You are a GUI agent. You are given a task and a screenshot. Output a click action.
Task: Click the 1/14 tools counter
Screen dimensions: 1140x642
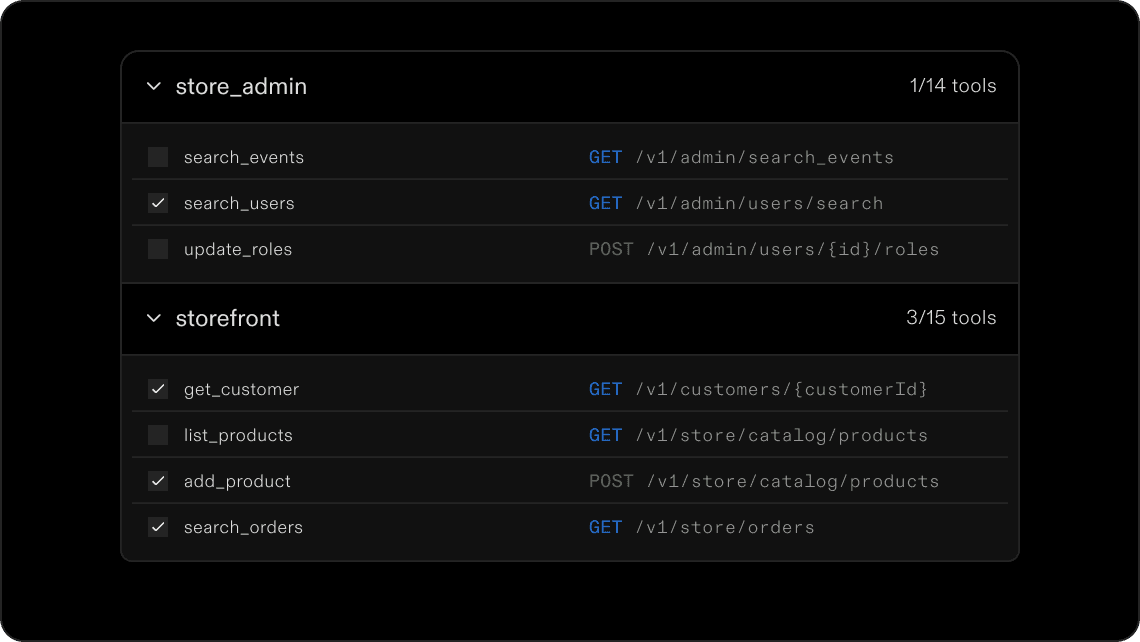pos(952,86)
